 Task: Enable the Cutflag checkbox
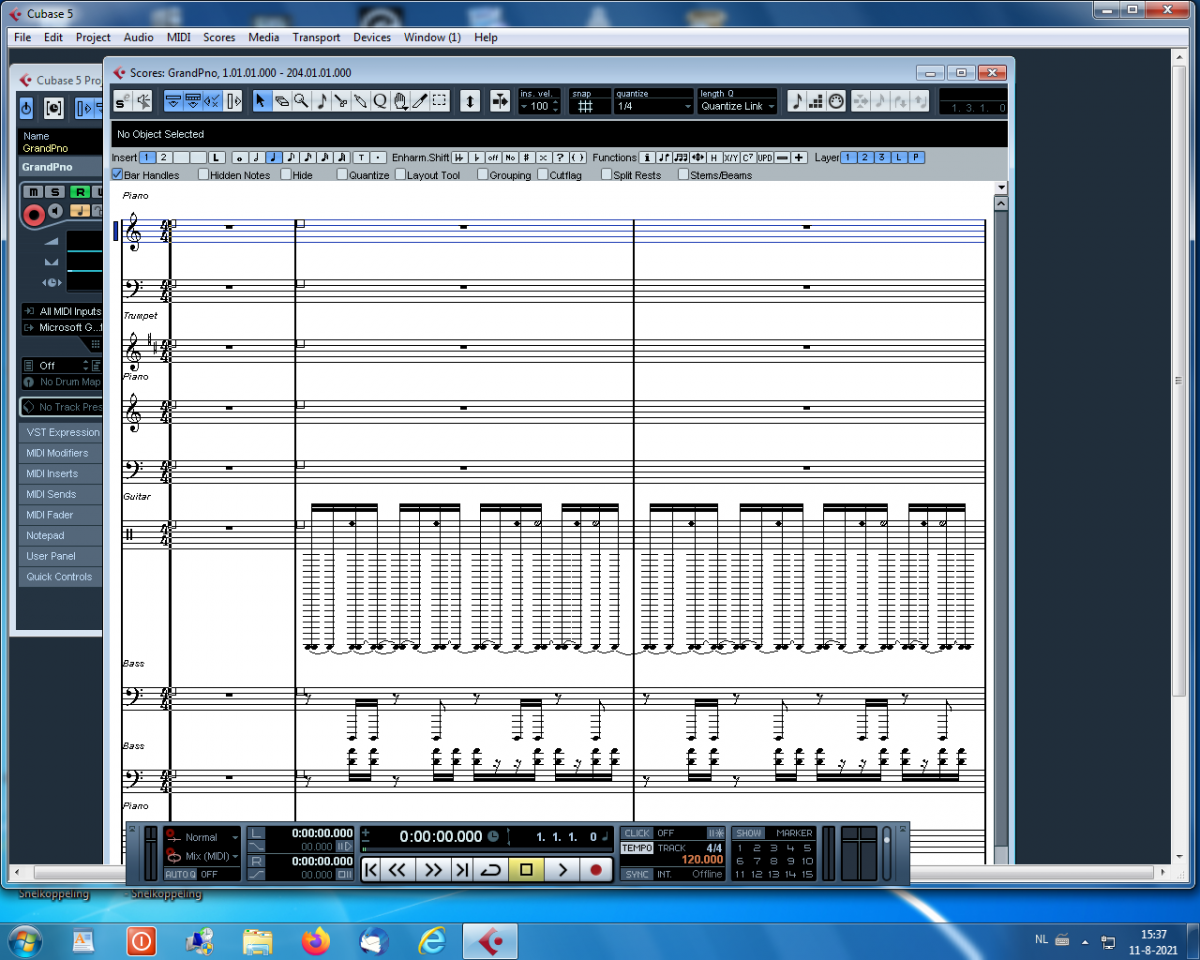coord(543,175)
